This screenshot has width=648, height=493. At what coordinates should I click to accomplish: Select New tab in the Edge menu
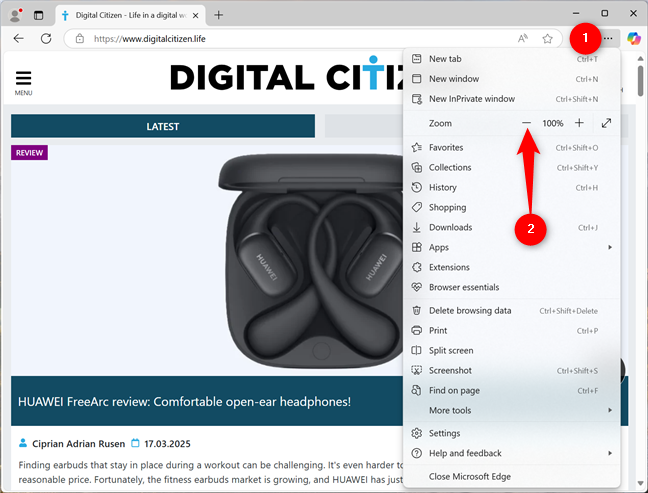tap(512, 59)
